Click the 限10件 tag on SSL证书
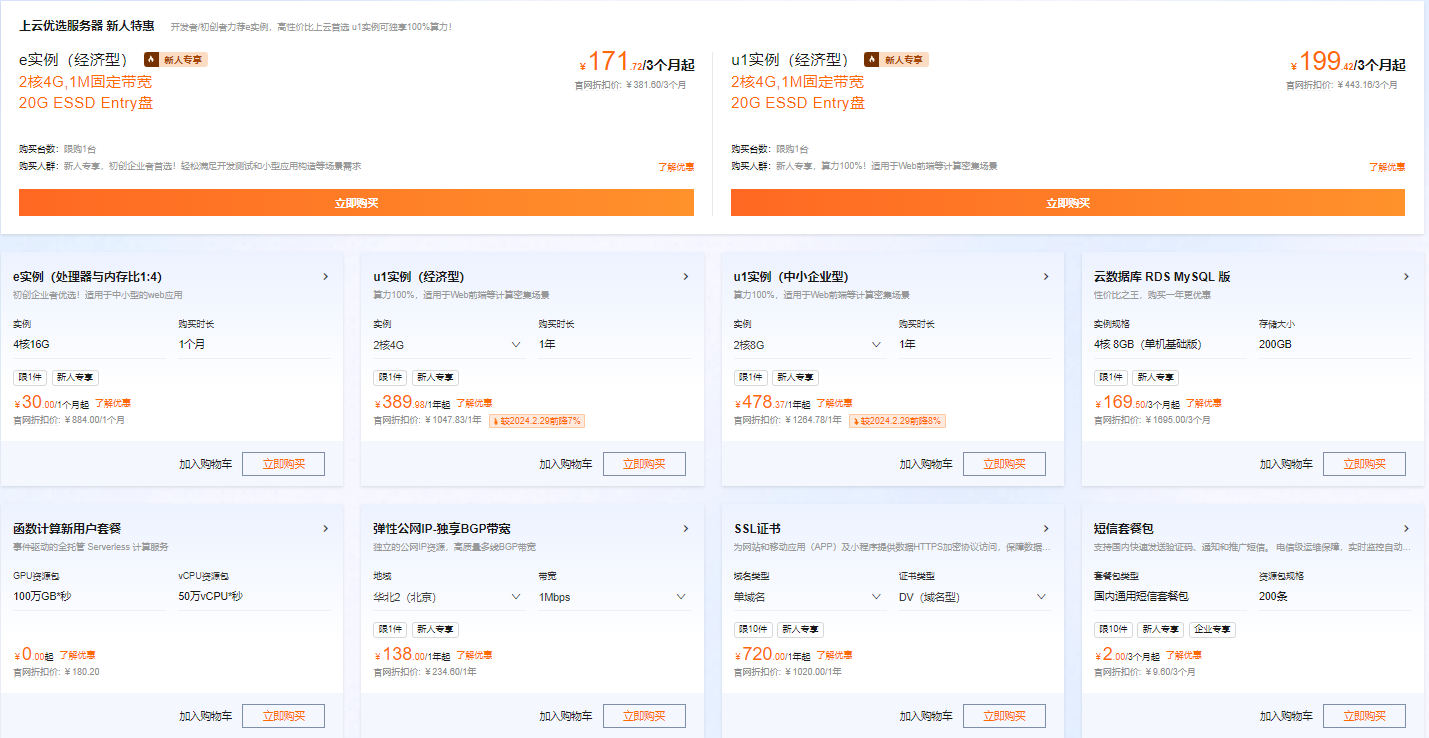The width and height of the screenshot is (1429, 738). (x=752, y=630)
